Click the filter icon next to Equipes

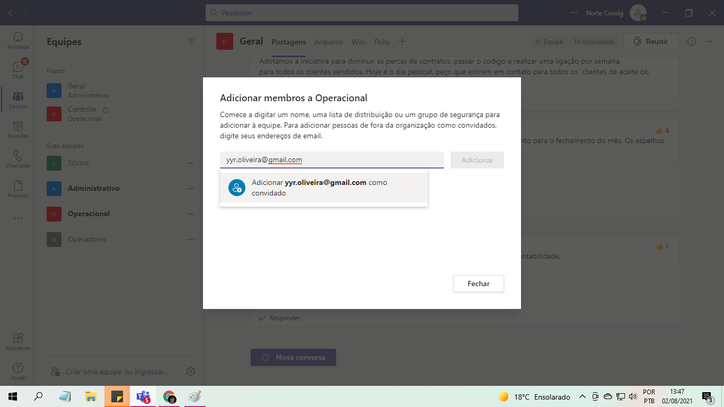coord(191,42)
